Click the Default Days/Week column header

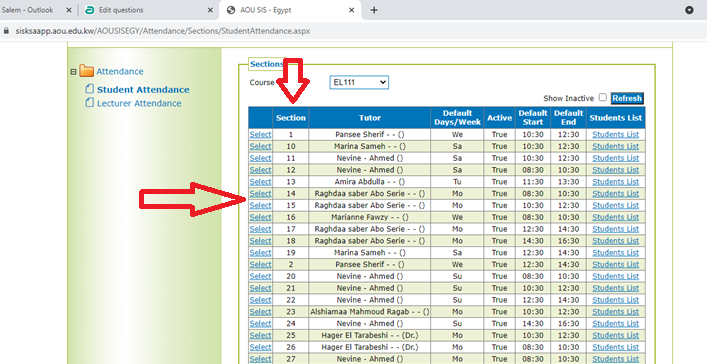457,118
